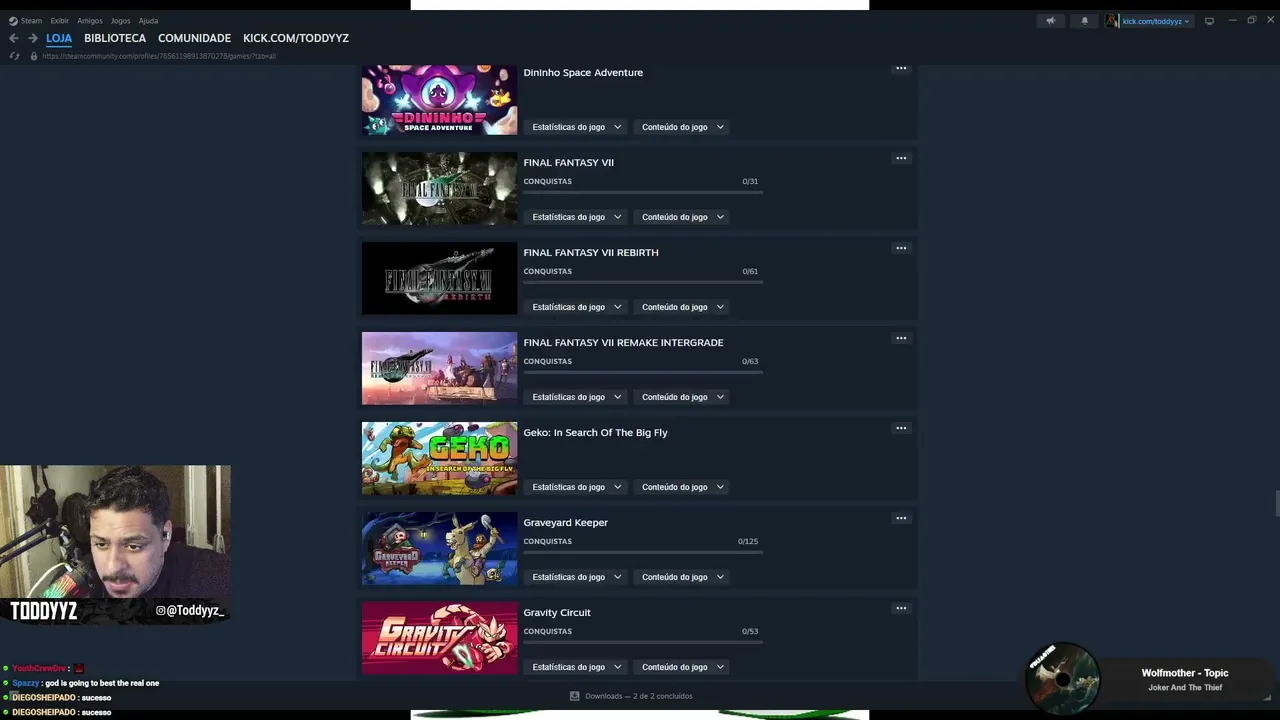This screenshot has height=720, width=1280.
Task: Click the FINAL FANTASY VII game thumbnail
Action: tap(439, 188)
